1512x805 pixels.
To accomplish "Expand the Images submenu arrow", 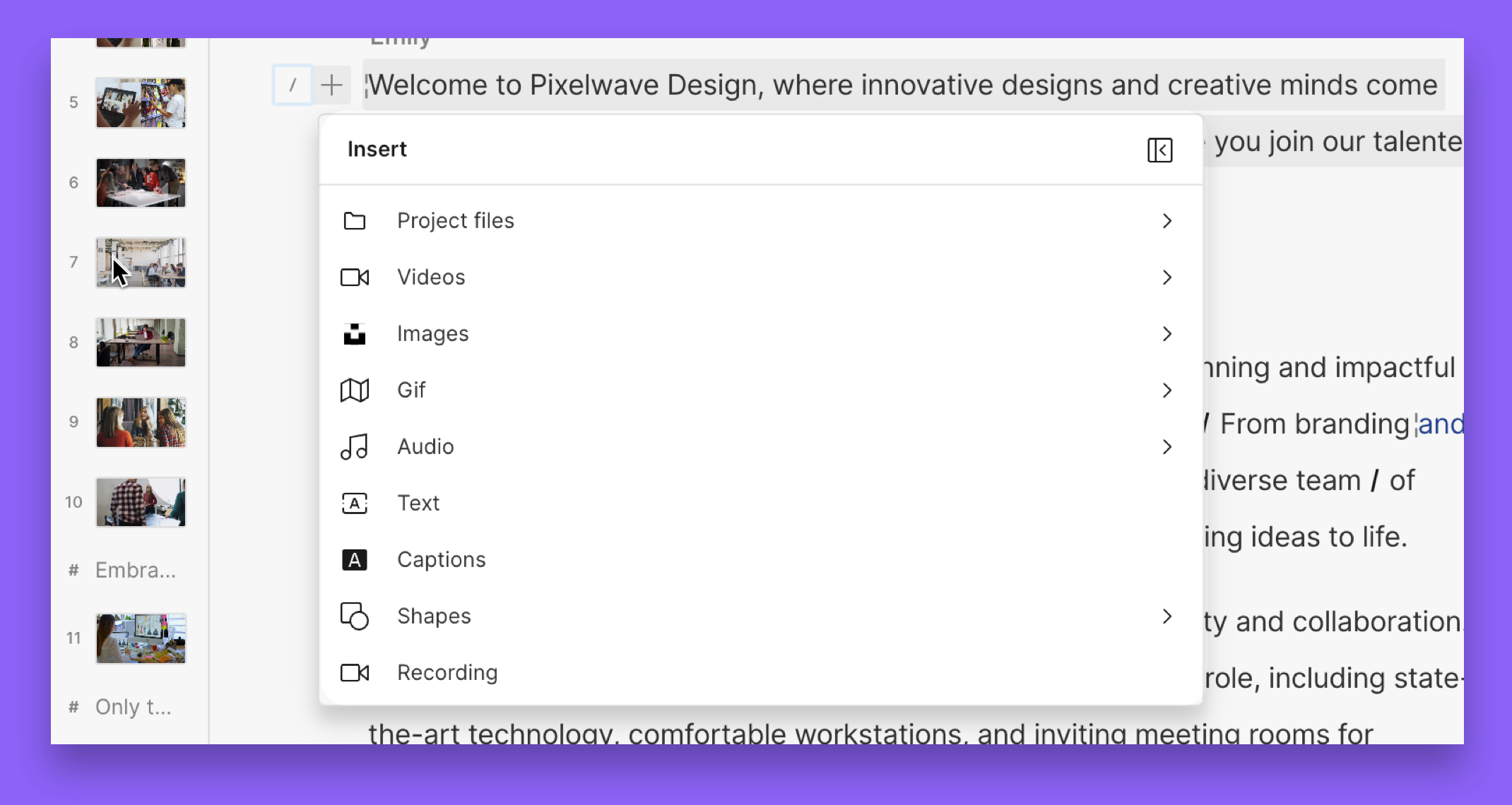I will (x=1167, y=334).
